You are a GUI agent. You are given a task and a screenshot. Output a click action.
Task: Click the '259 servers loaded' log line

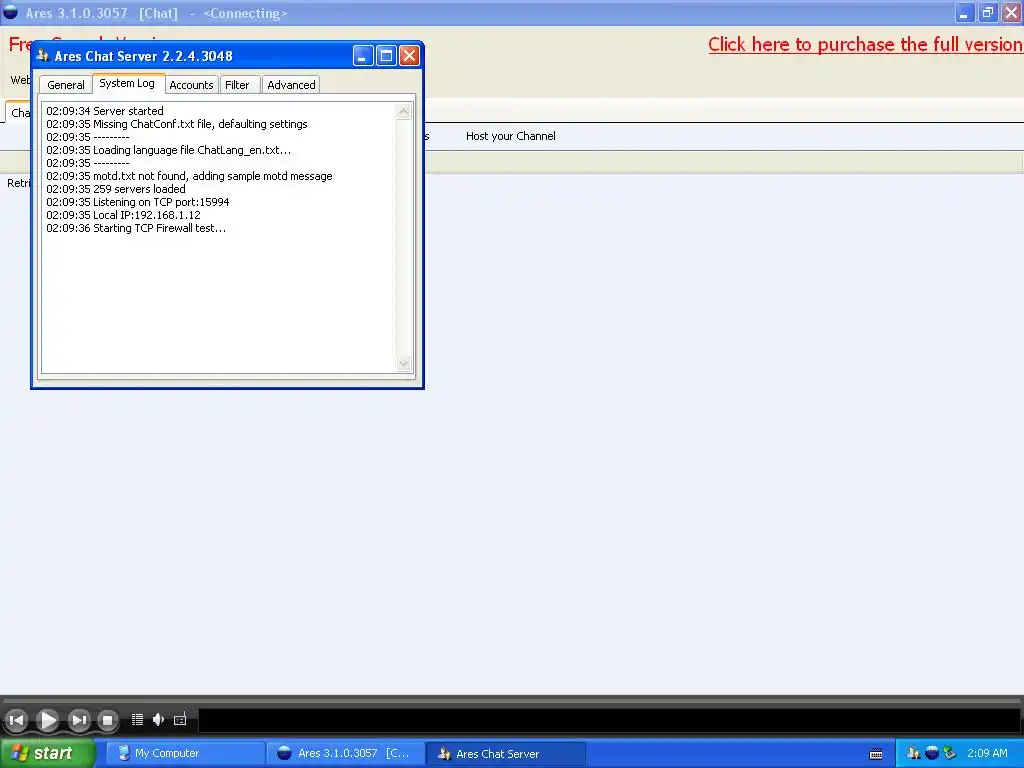pos(116,189)
